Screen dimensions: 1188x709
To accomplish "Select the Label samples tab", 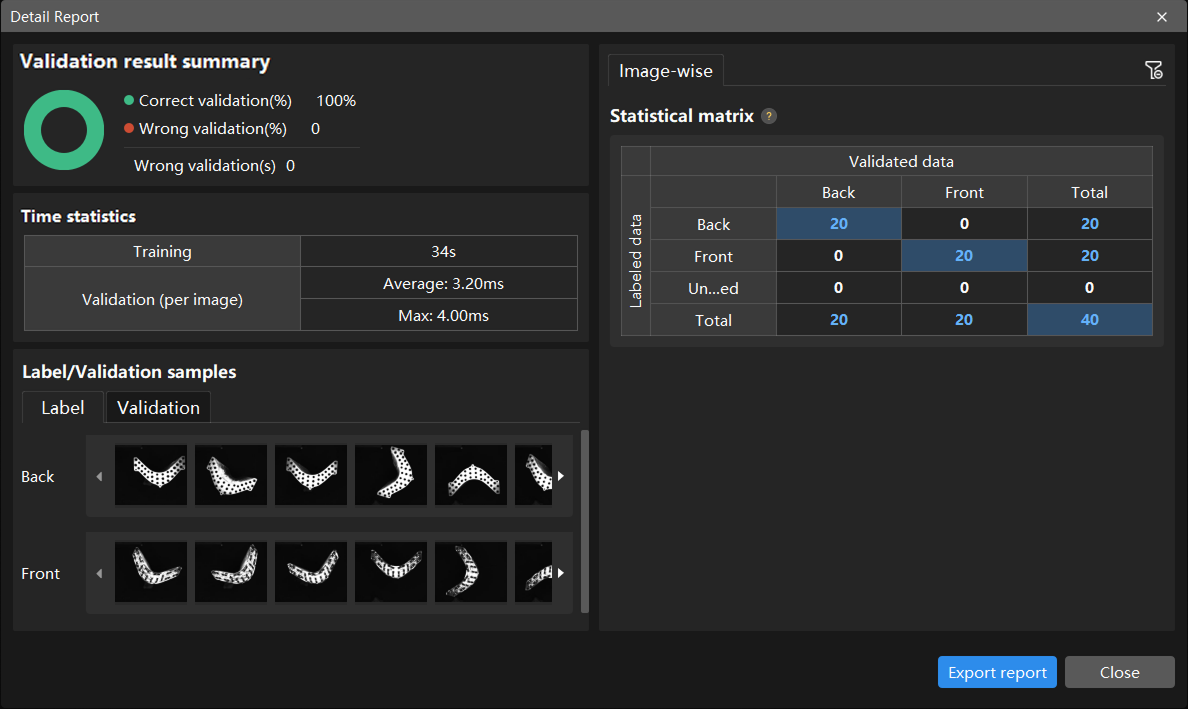I will click(x=63, y=408).
